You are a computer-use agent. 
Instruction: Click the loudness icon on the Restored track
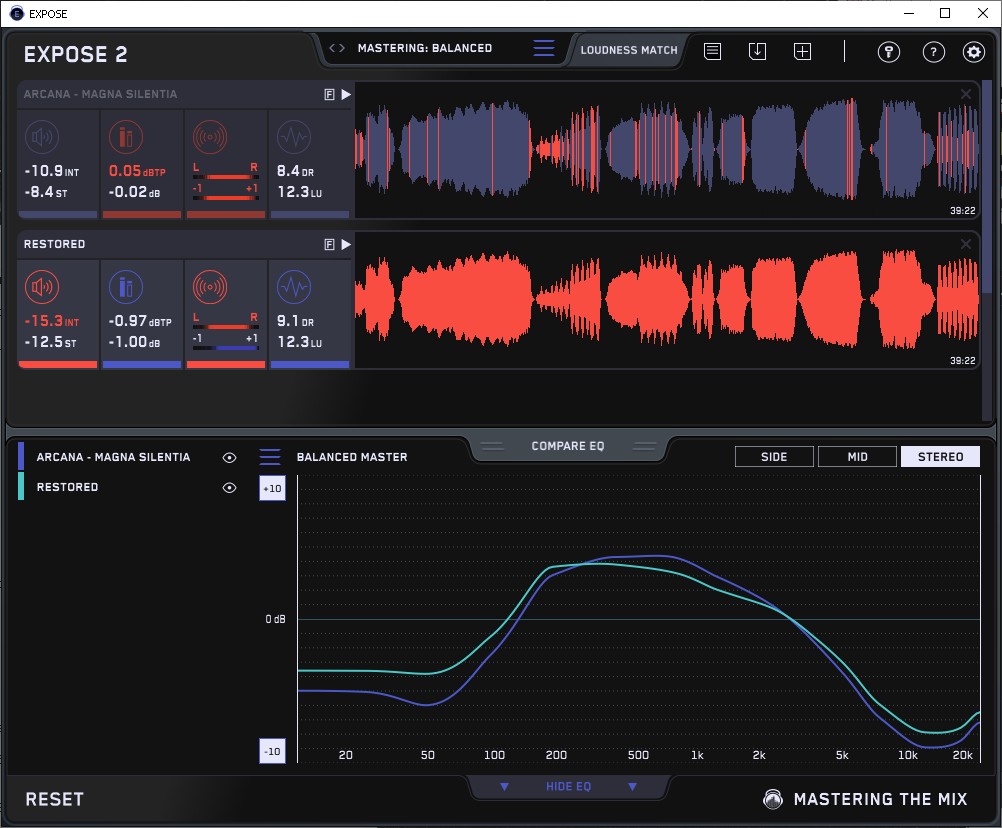42,287
